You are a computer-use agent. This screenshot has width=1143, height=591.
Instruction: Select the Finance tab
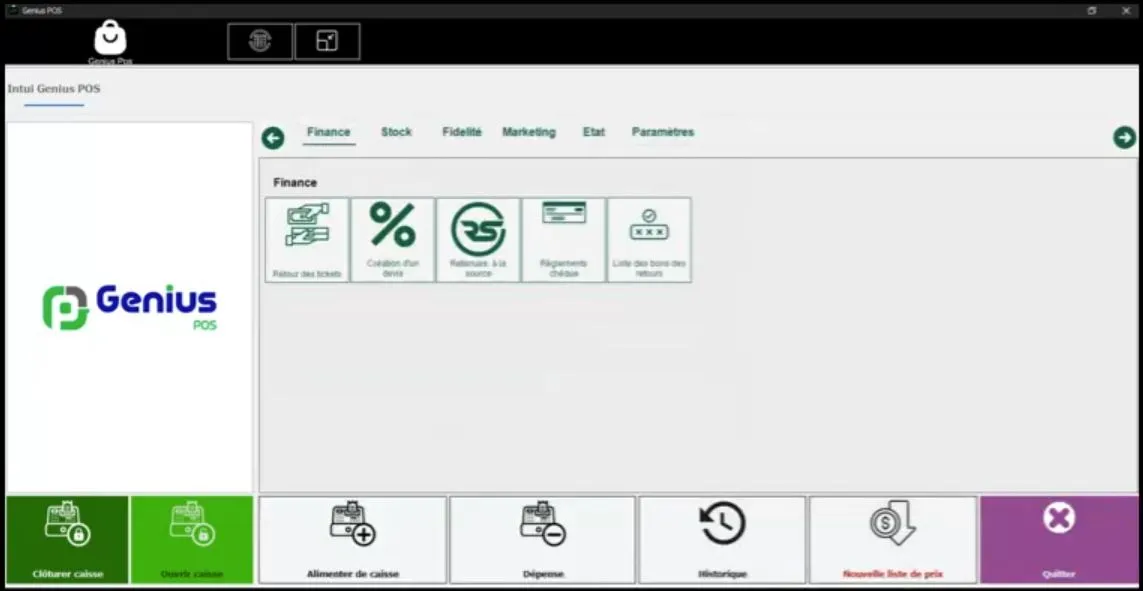329,132
